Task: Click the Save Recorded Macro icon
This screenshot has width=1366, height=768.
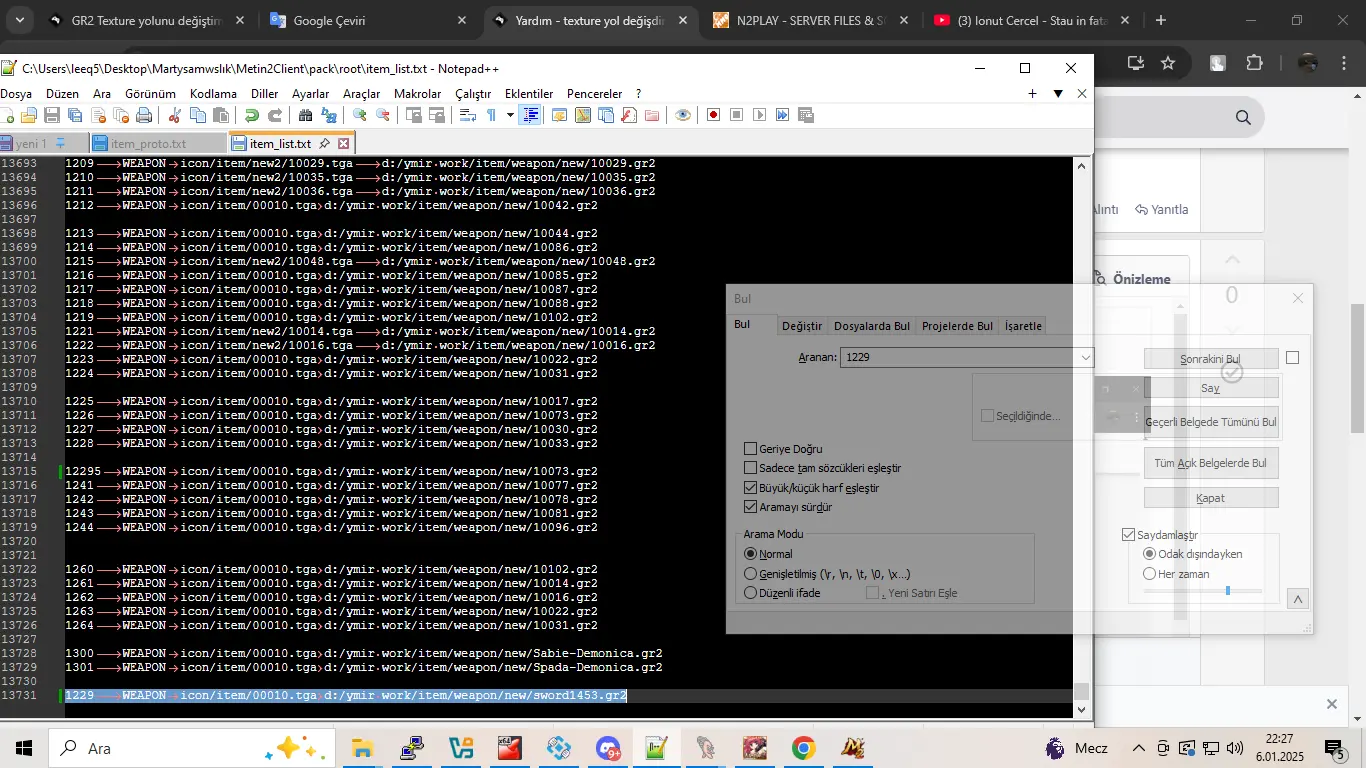Action: click(x=806, y=115)
